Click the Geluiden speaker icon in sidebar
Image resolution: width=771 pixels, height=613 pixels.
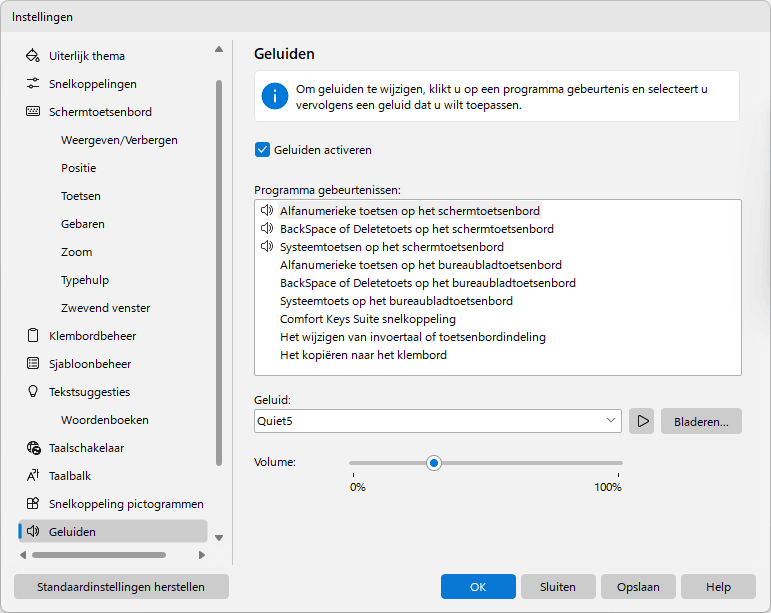pyautogui.click(x=33, y=531)
